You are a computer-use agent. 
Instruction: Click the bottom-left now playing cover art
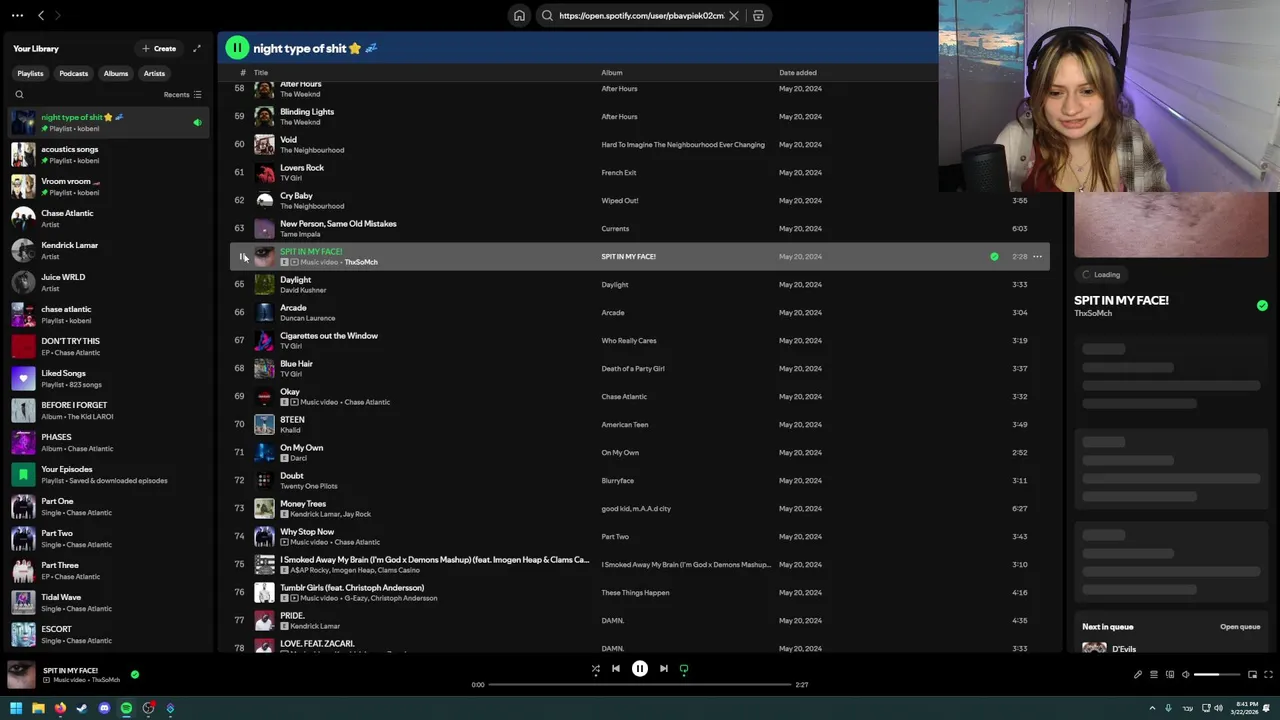point(21,675)
